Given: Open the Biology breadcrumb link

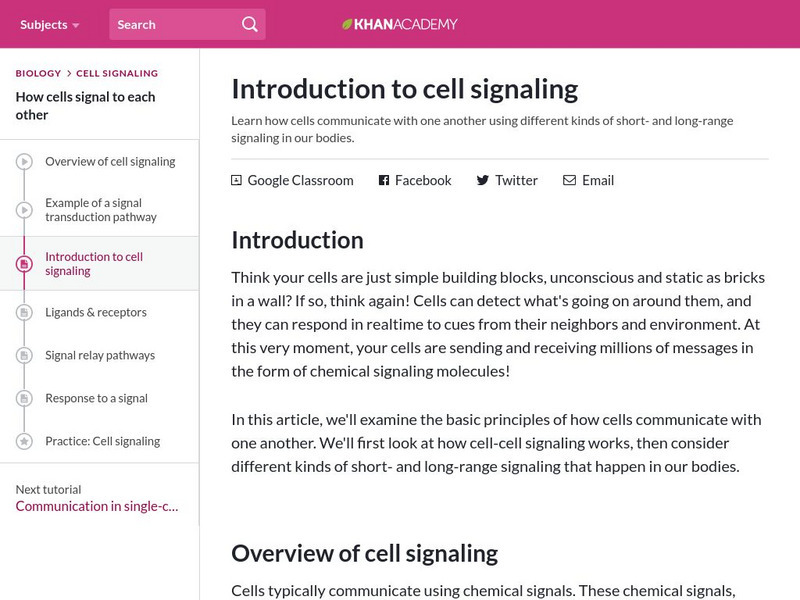Looking at the screenshot, I should click(x=38, y=73).
